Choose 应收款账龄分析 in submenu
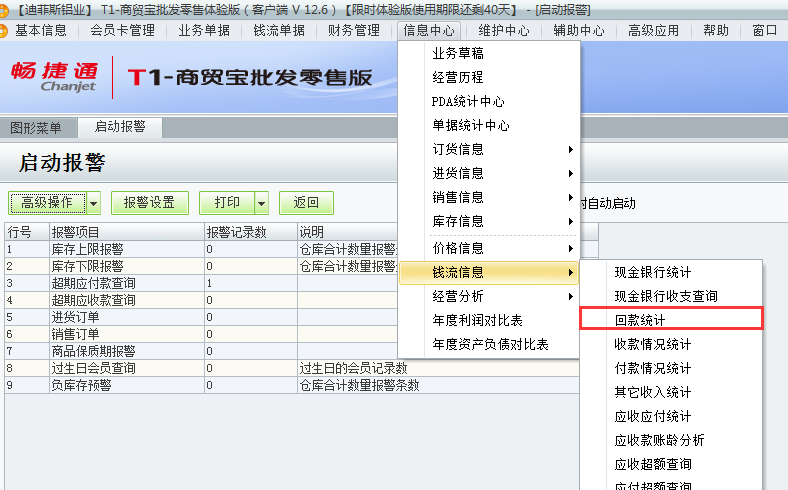This screenshot has height=490, width=788. click(x=671, y=441)
